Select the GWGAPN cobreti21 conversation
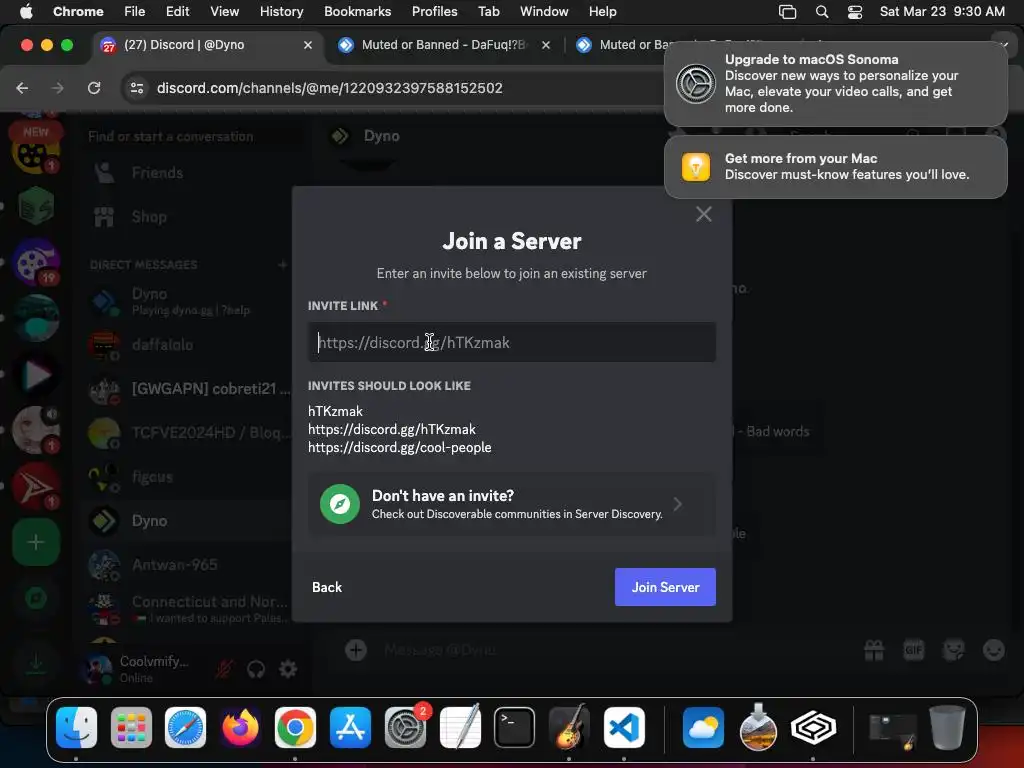 pyautogui.click(x=189, y=389)
